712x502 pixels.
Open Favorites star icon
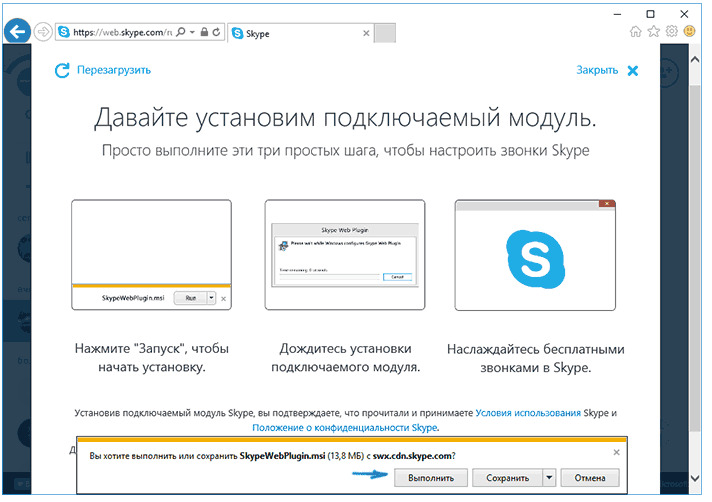[654, 31]
